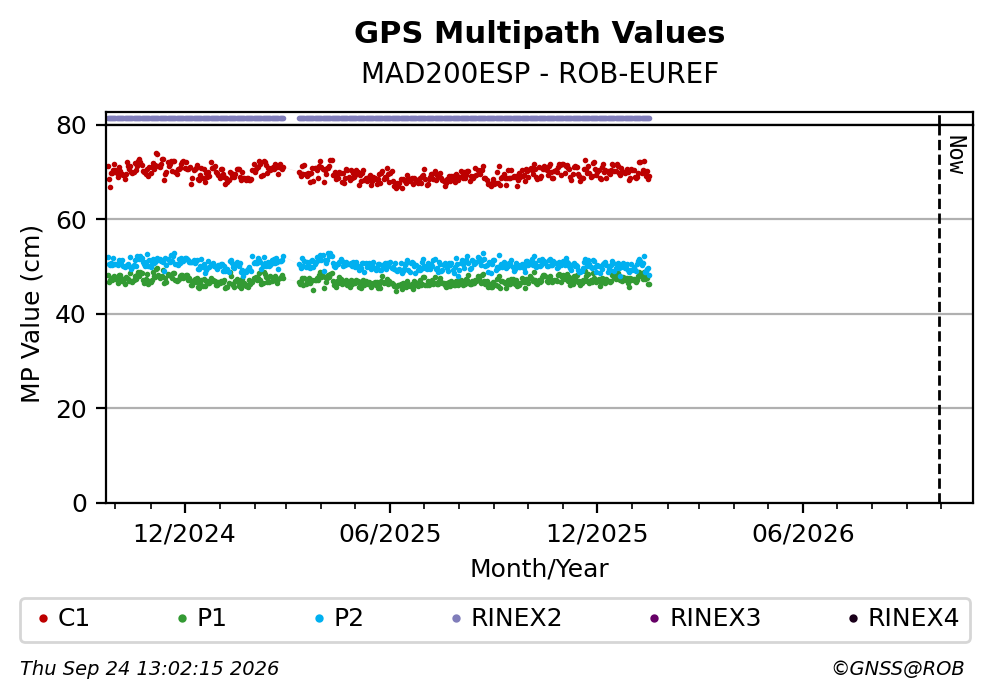This screenshot has height=699, width=993.
Task: Select the C1 legend label
Action: tap(73, 618)
